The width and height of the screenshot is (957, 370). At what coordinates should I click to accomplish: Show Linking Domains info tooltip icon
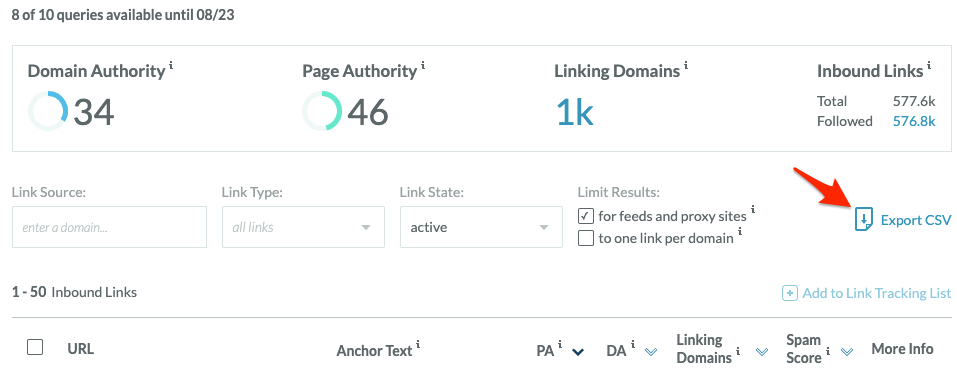click(686, 65)
